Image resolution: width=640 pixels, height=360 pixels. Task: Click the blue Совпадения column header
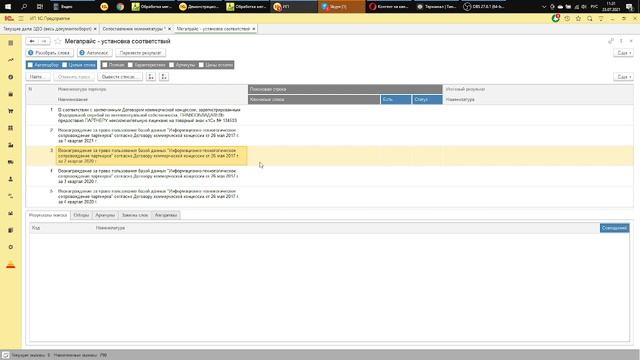coord(614,228)
